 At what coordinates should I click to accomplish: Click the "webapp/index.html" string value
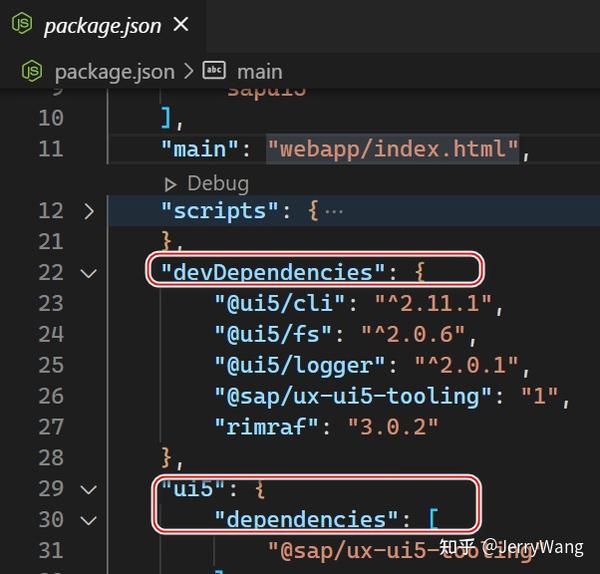393,149
